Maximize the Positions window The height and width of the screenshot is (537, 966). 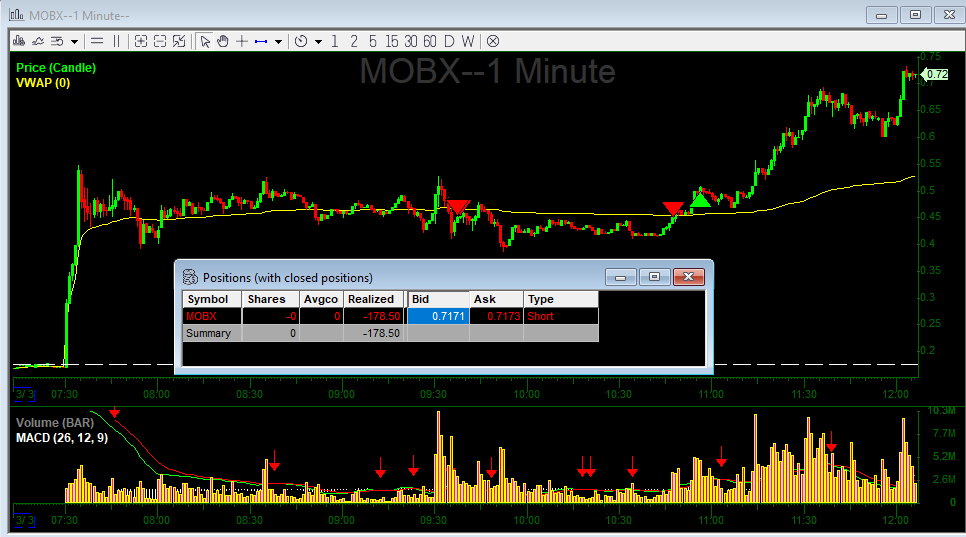[654, 277]
